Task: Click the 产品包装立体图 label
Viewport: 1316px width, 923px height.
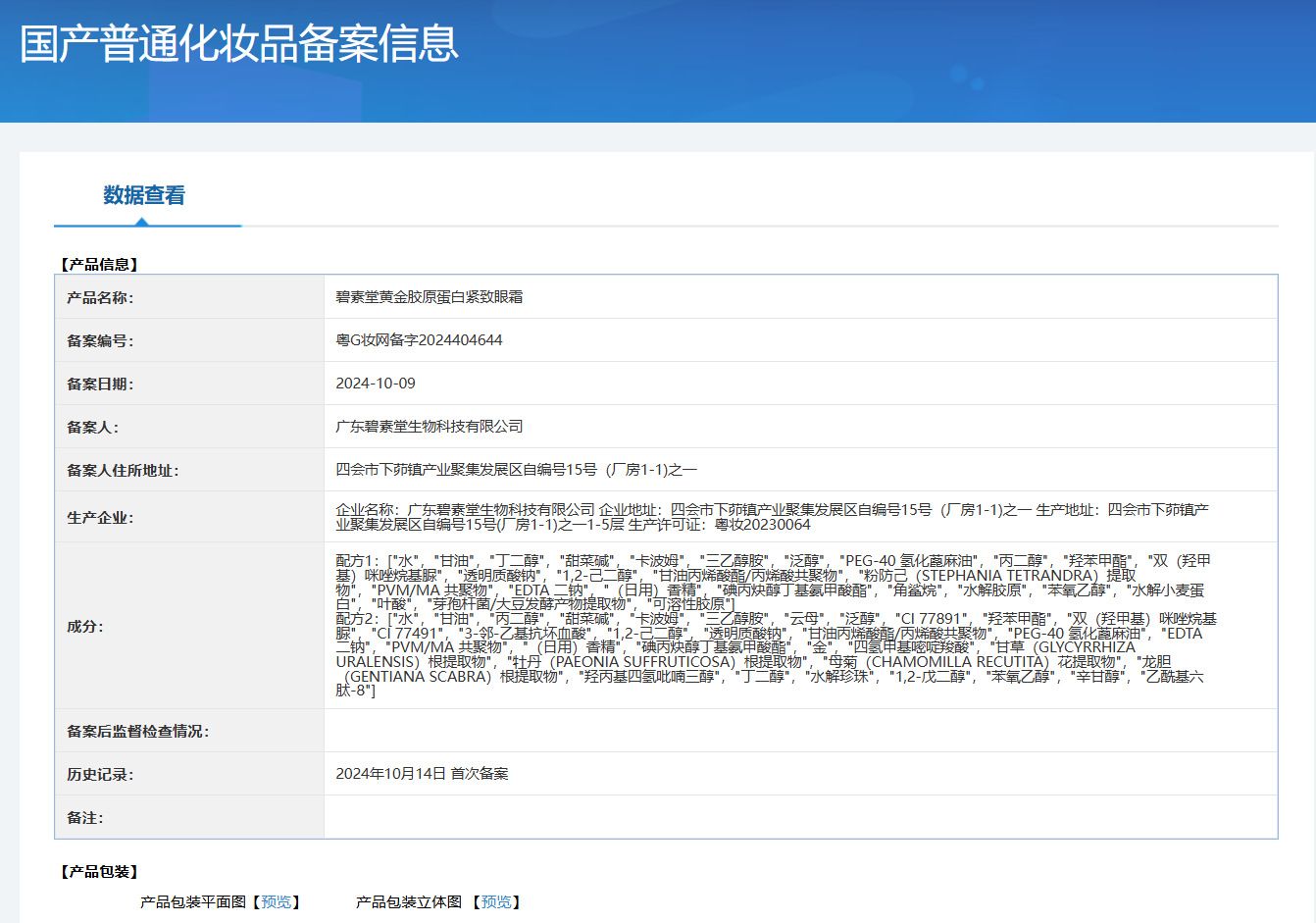Action: click(409, 902)
